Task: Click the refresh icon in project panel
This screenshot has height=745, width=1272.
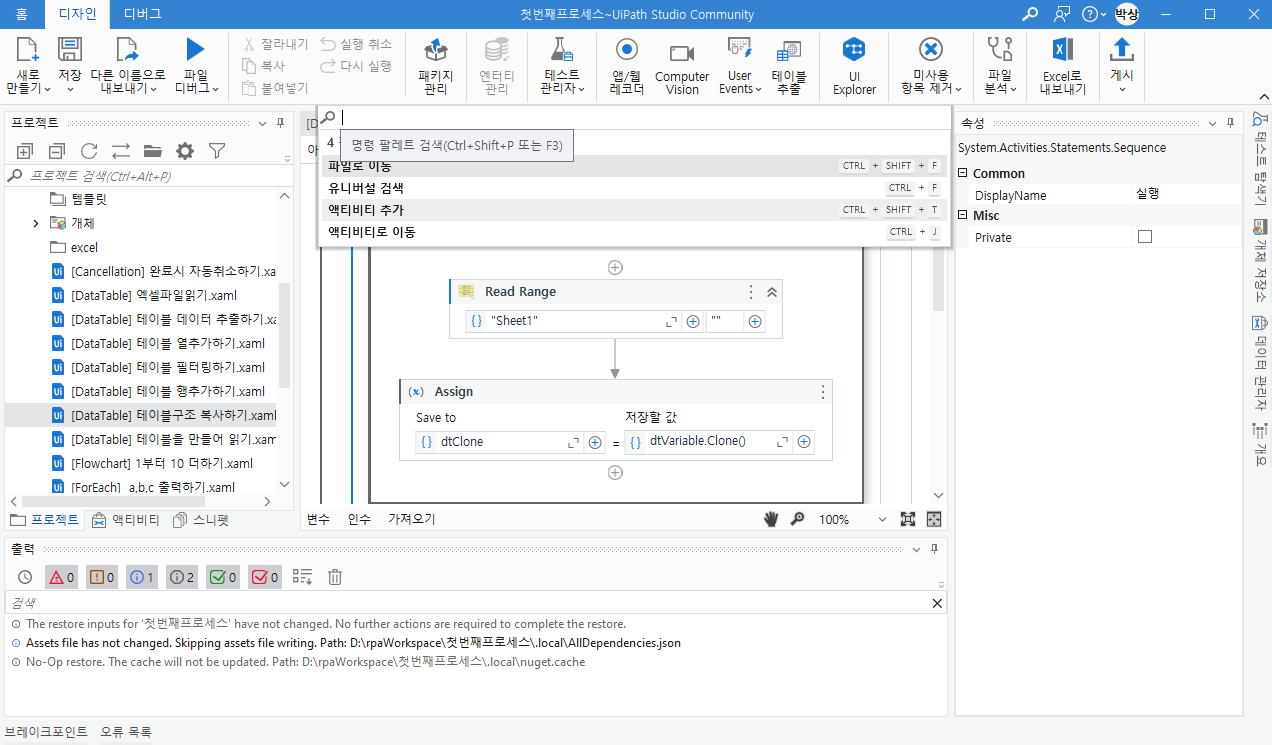Action: pyautogui.click(x=89, y=151)
